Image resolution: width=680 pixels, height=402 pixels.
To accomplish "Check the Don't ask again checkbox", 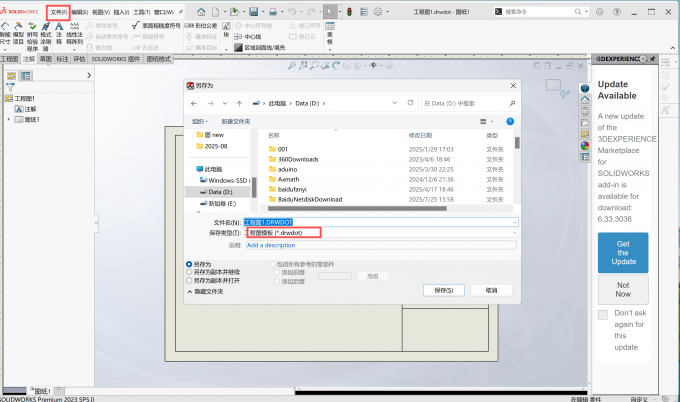I will point(602,314).
